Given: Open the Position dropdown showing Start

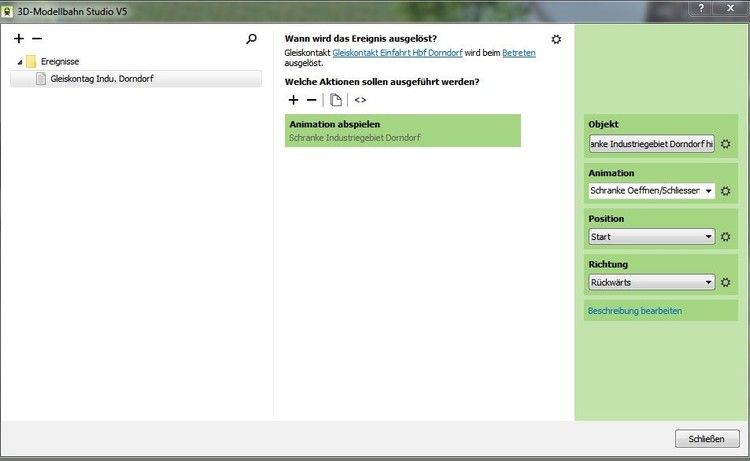Looking at the screenshot, I should coord(651,236).
